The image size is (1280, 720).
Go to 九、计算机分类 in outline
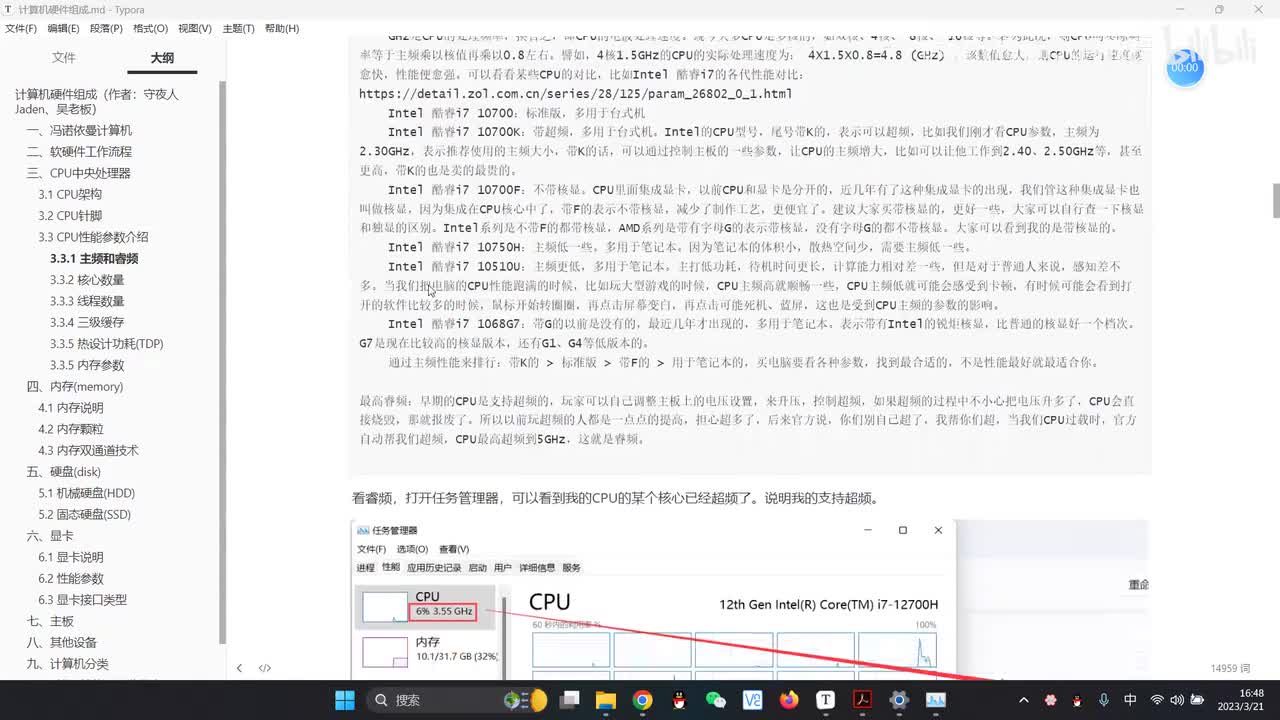pos(67,664)
